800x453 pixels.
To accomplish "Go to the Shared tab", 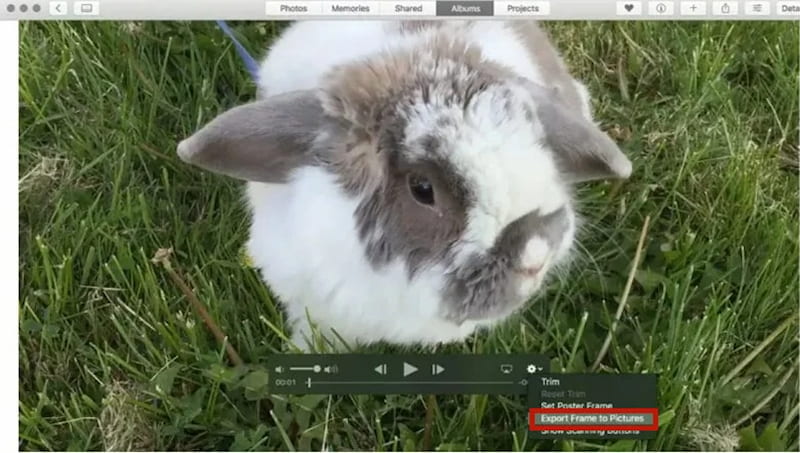I will [408, 8].
